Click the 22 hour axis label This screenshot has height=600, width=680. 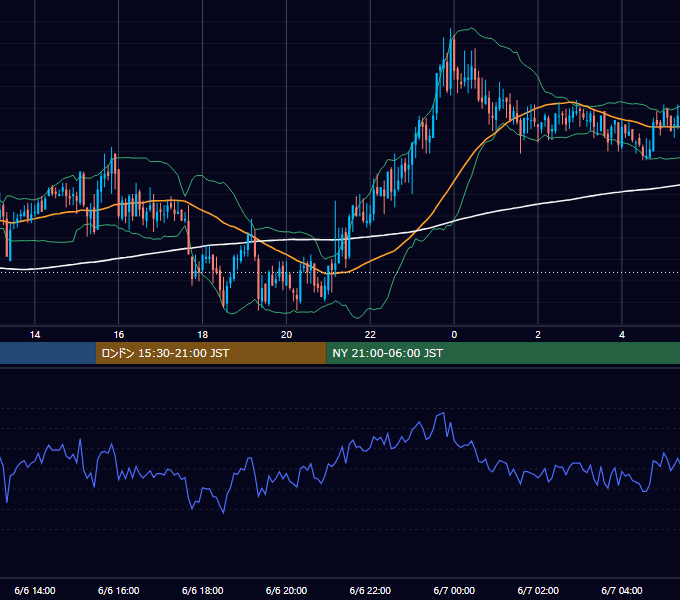pyautogui.click(x=370, y=335)
